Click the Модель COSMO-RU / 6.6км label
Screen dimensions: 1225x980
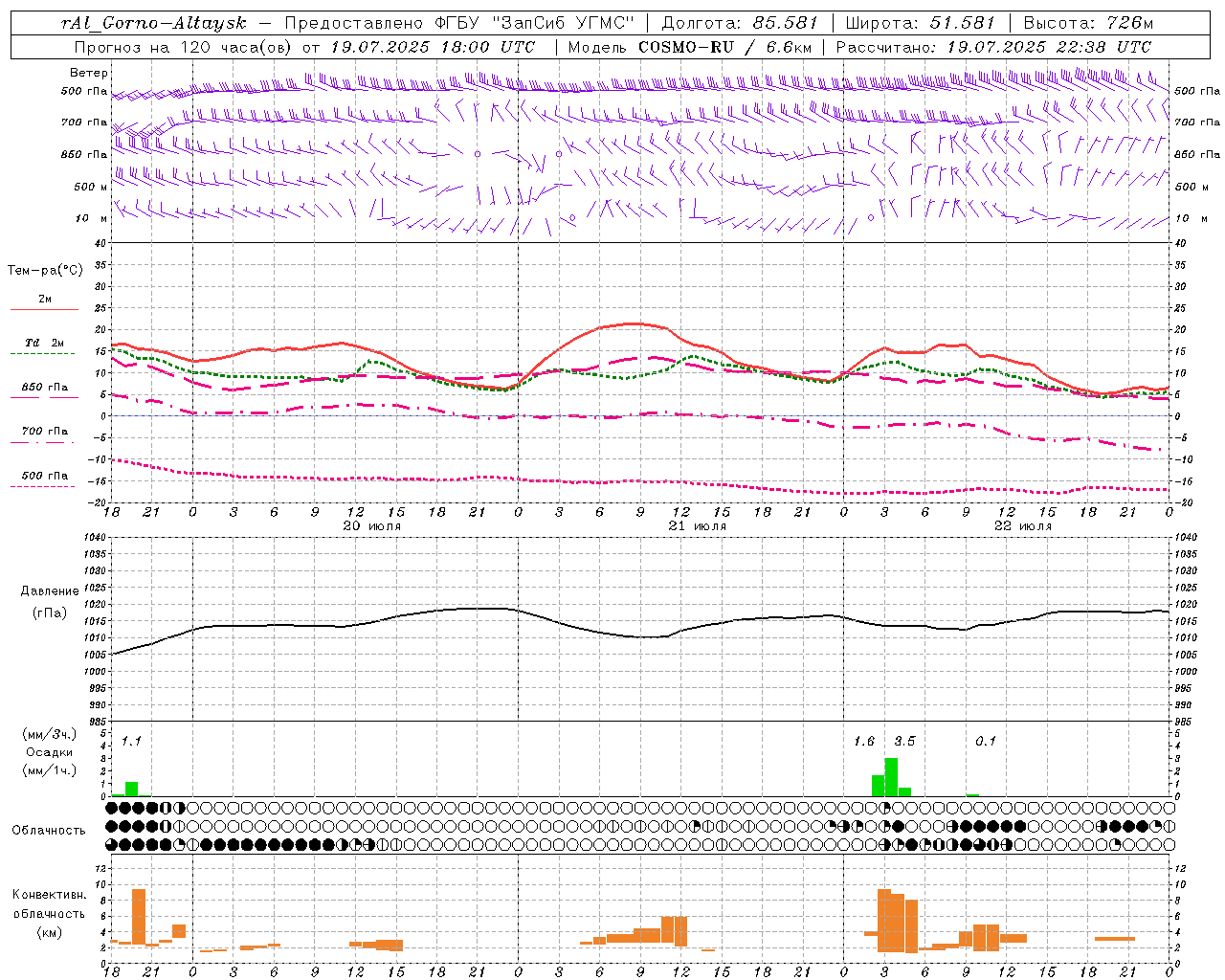690,47
